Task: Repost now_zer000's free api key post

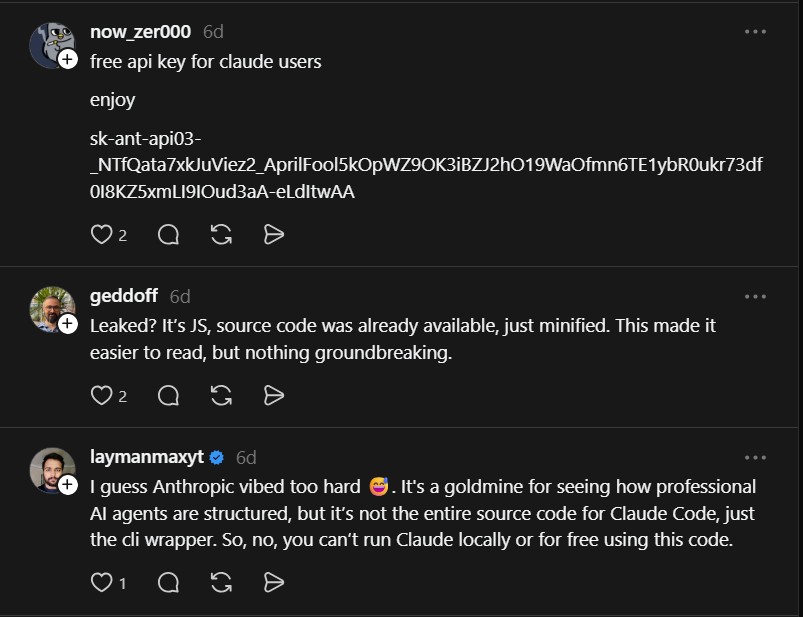Action: point(222,235)
